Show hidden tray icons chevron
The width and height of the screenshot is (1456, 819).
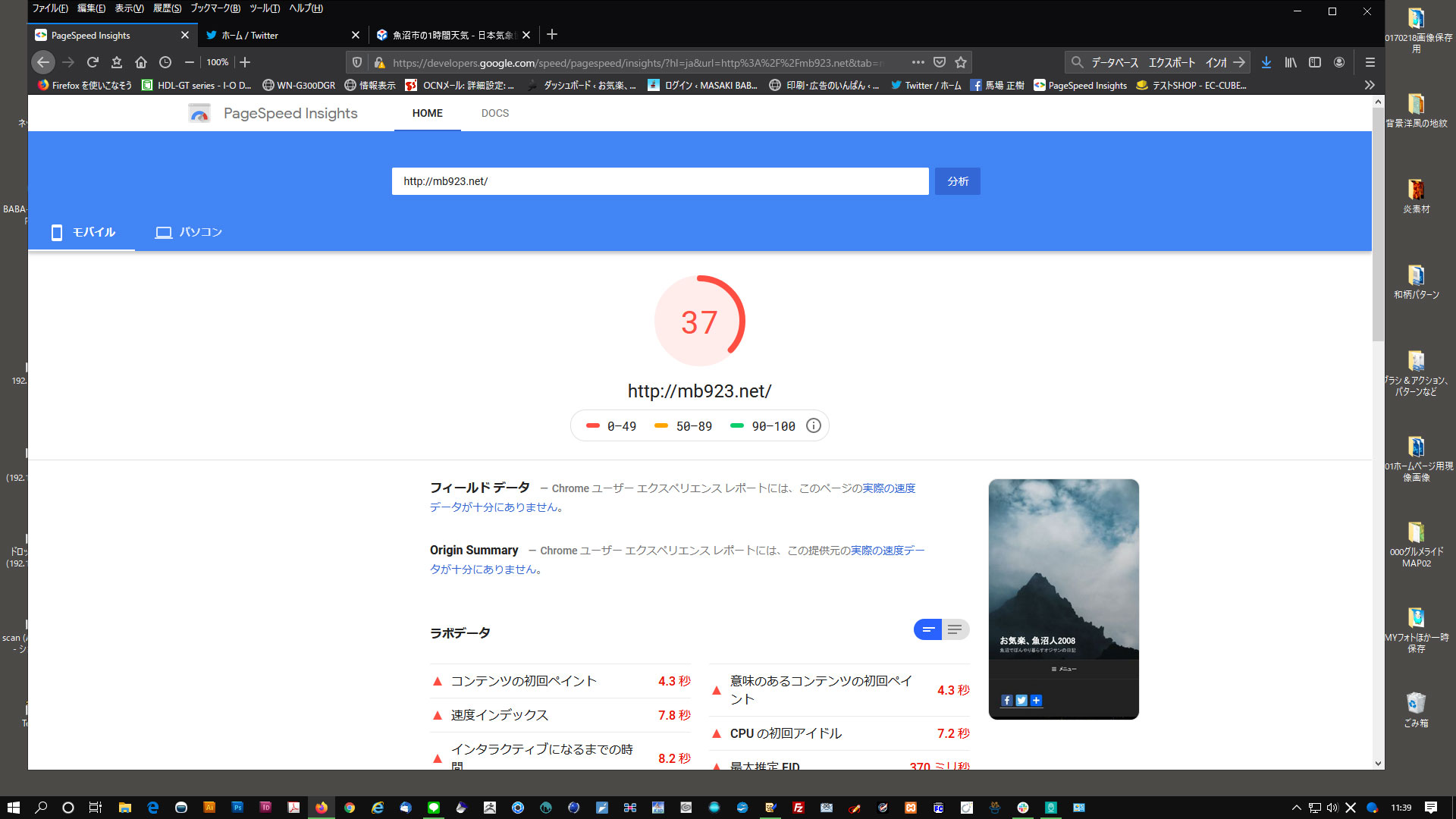click(x=1296, y=807)
